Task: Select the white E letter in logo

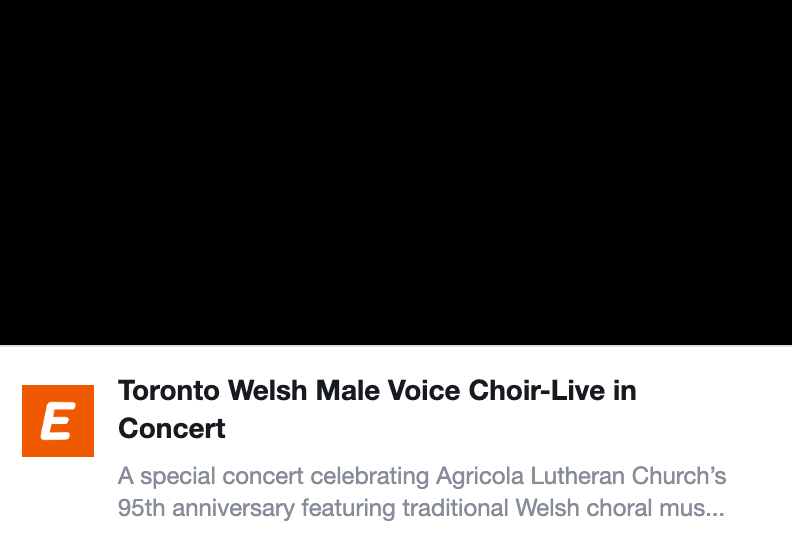Action: (x=57, y=422)
